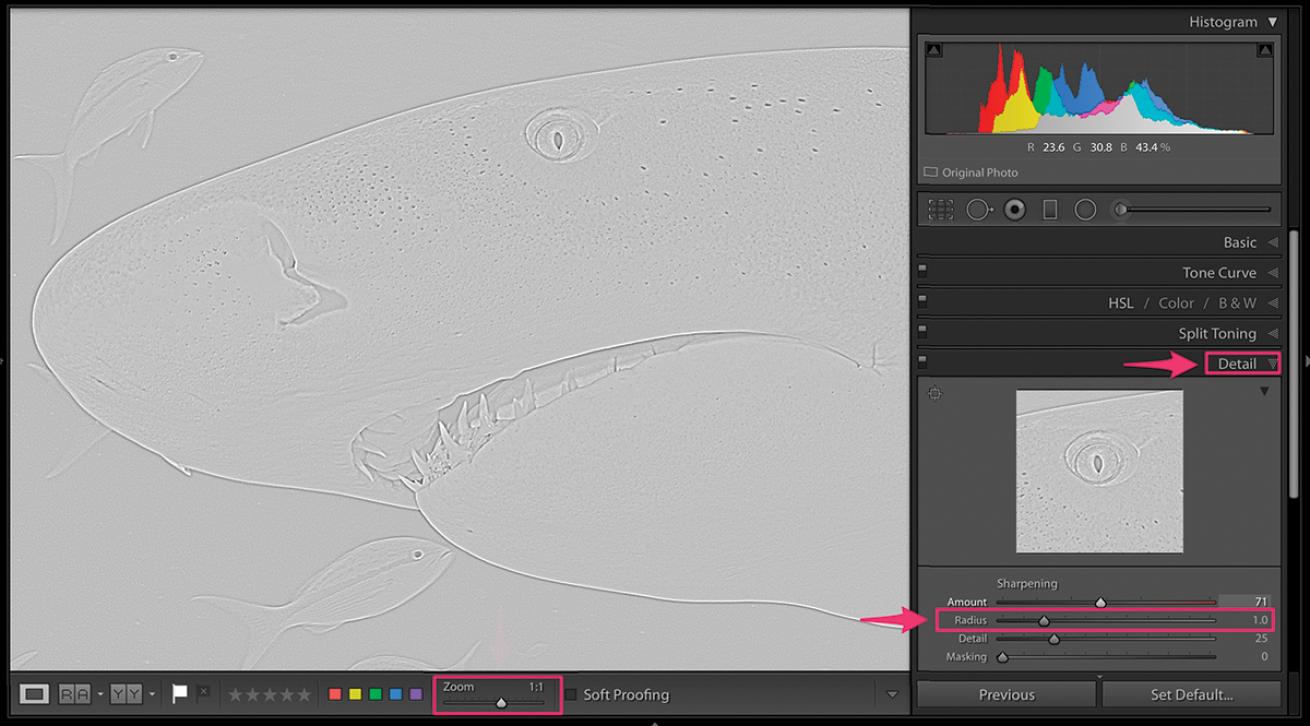This screenshot has height=726, width=1310.
Task: Click detail preview target picker icon
Action: [934, 393]
